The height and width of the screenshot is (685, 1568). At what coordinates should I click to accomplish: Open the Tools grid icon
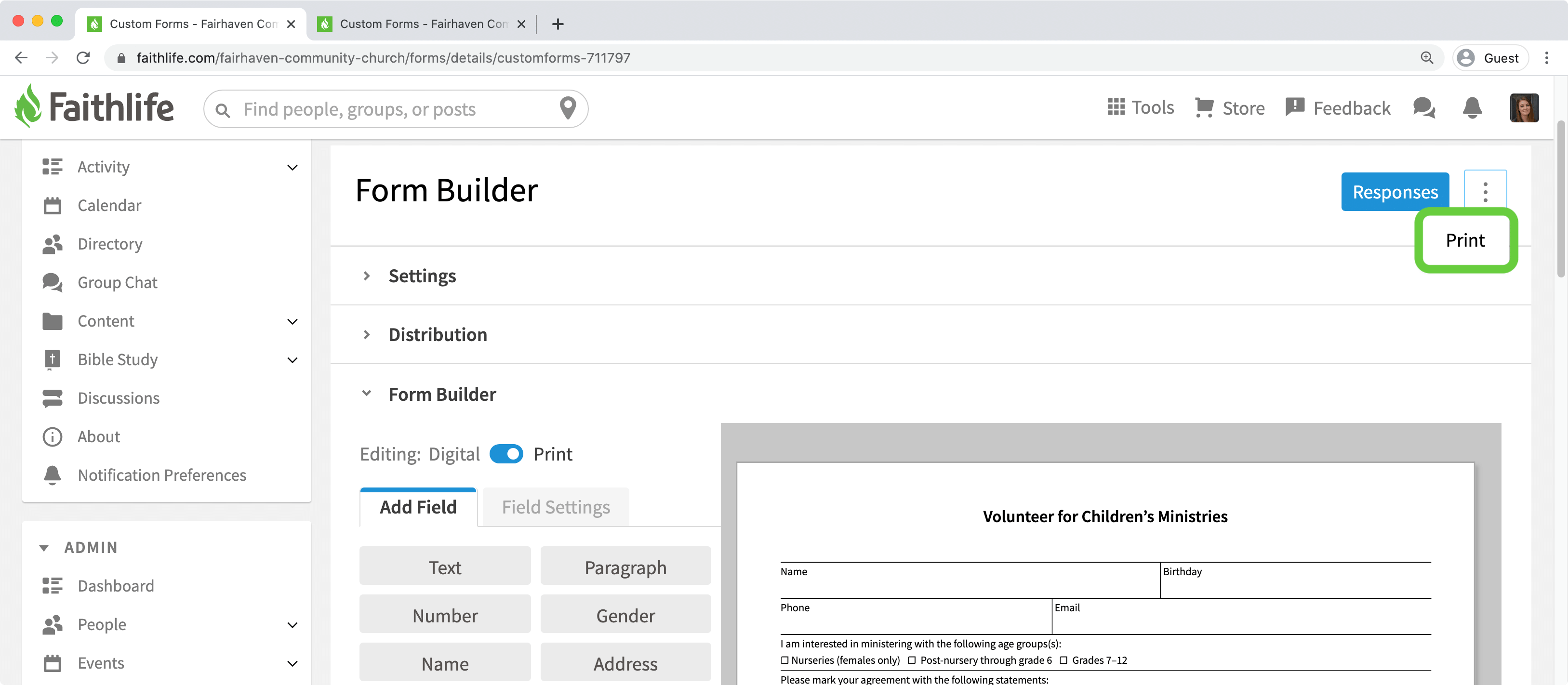[x=1116, y=107]
